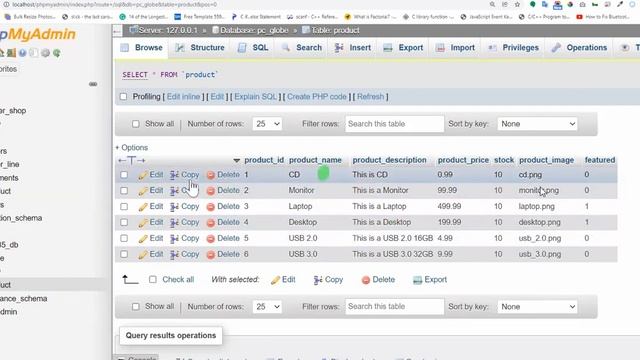
Task: Open the Export tab
Action: tap(403, 48)
